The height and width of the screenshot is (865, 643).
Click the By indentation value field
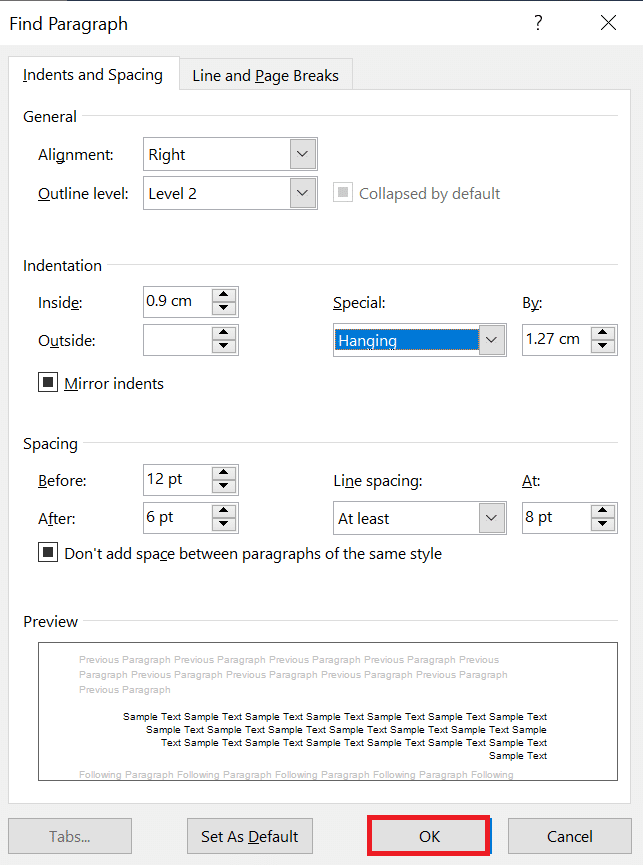pyautogui.click(x=556, y=340)
